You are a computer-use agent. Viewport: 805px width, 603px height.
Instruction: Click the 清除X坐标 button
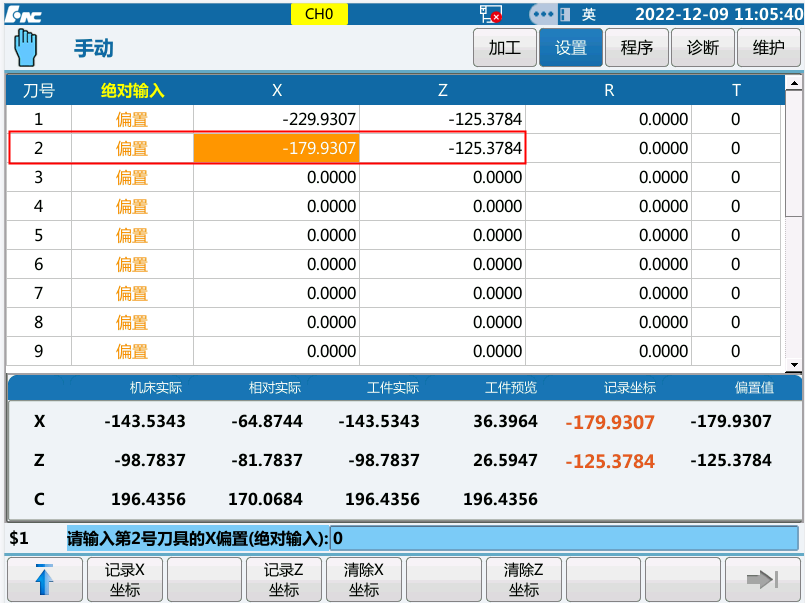click(x=363, y=579)
